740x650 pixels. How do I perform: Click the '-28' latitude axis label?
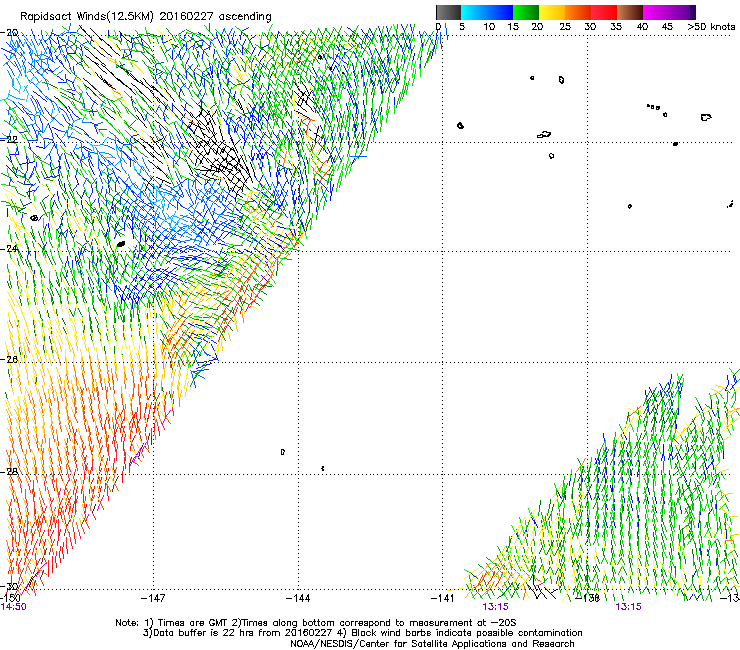click(x=9, y=471)
